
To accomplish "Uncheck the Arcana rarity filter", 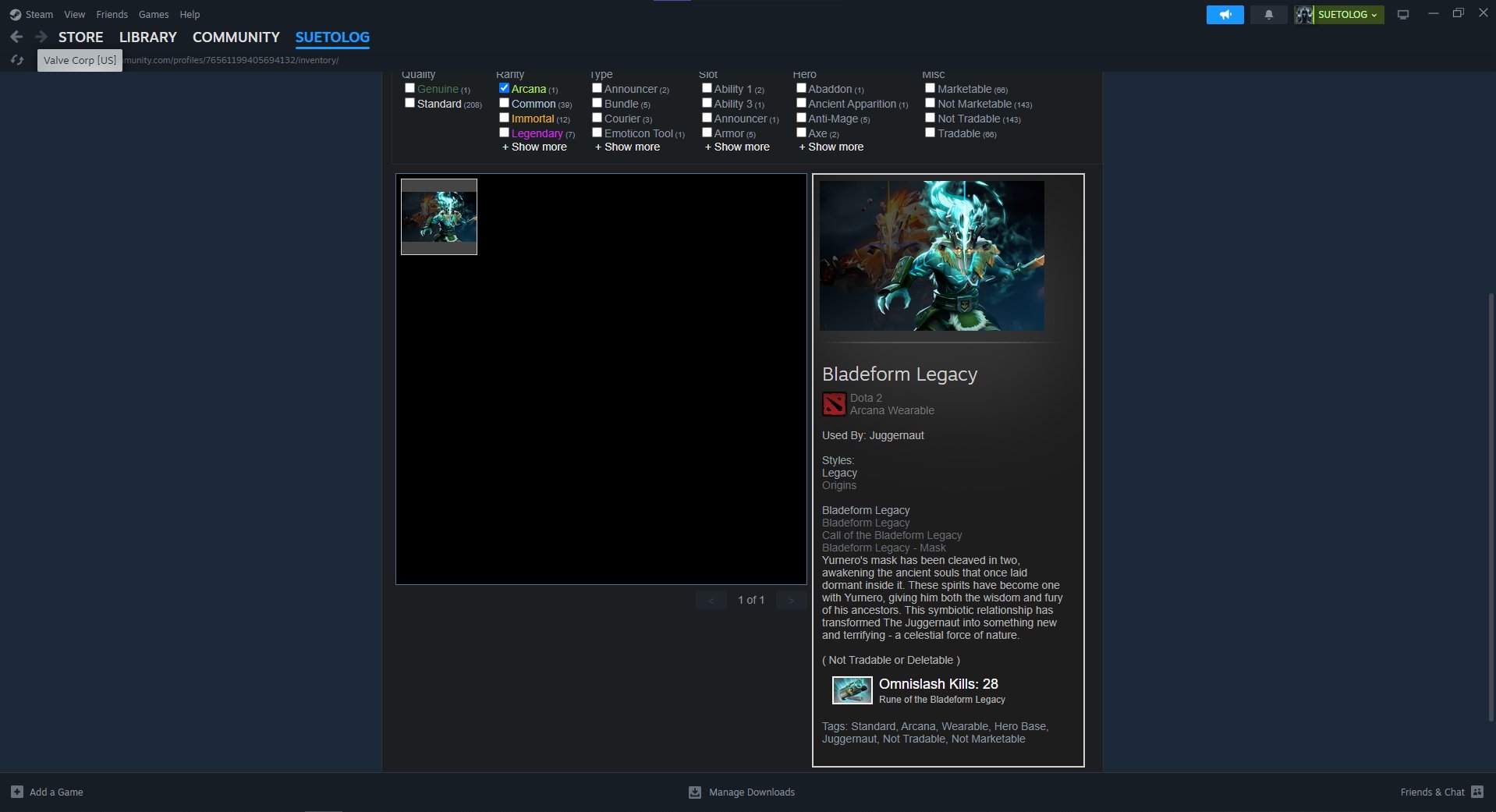I will point(504,88).
